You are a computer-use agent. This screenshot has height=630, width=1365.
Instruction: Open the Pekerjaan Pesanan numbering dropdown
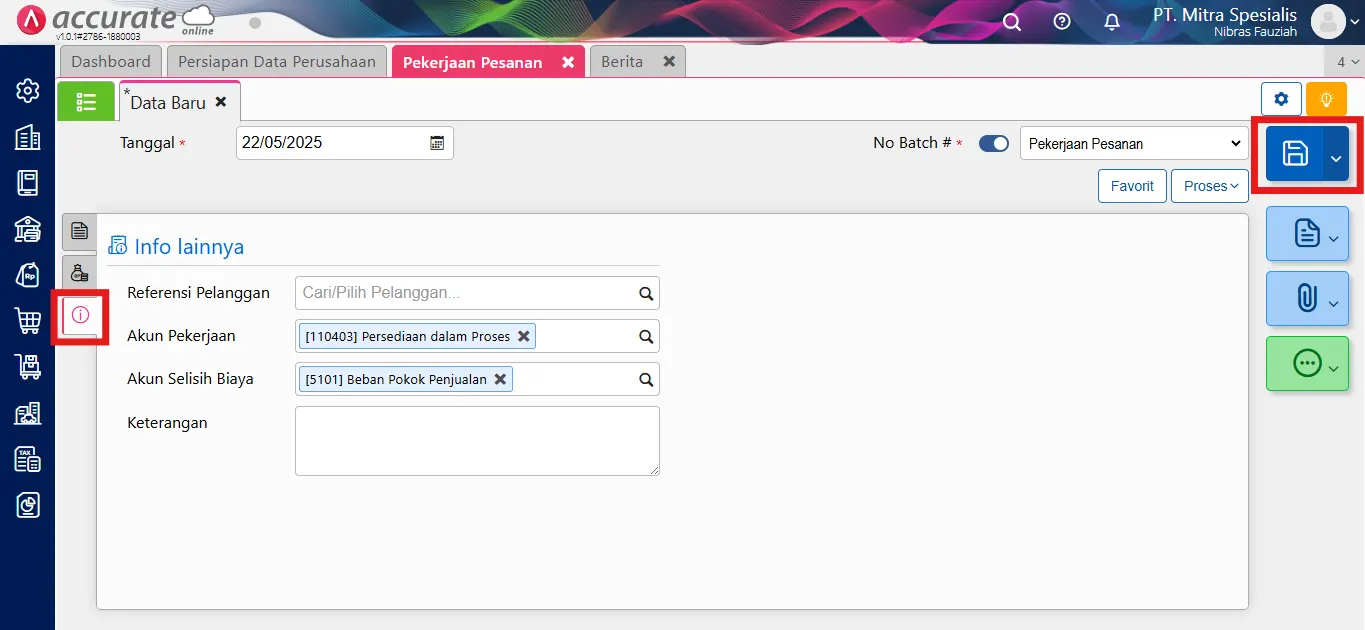pos(1134,143)
